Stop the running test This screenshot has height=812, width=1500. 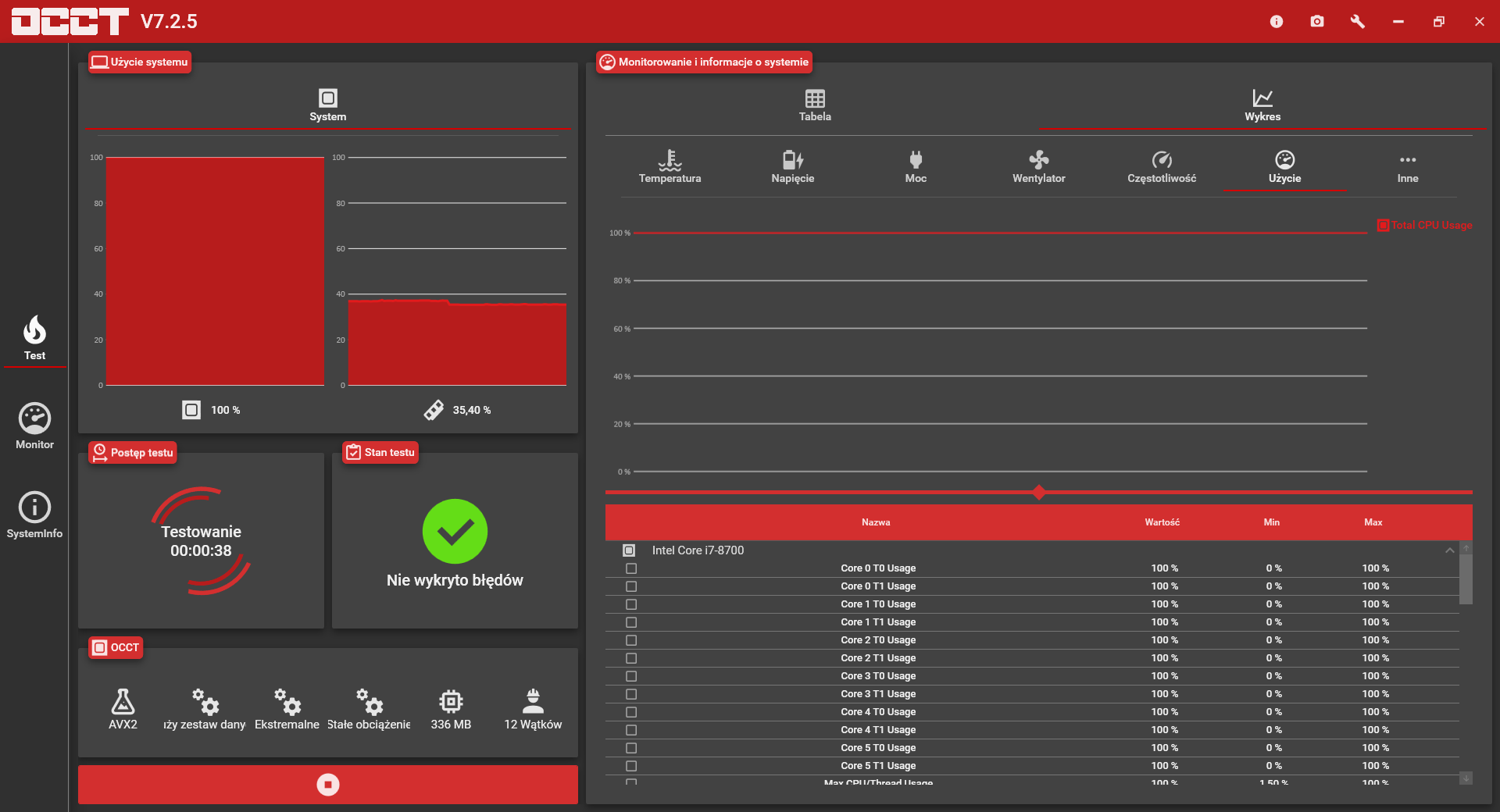[x=328, y=785]
